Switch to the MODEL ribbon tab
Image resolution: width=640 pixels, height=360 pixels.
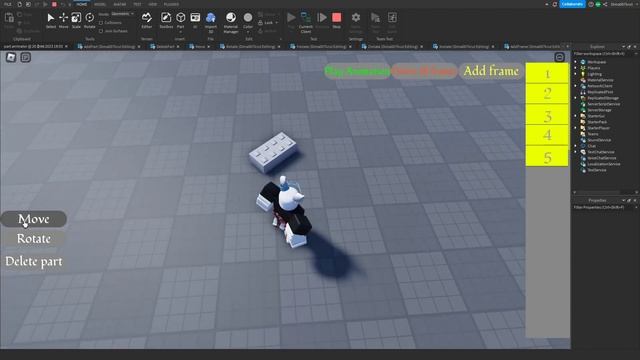(100, 4)
